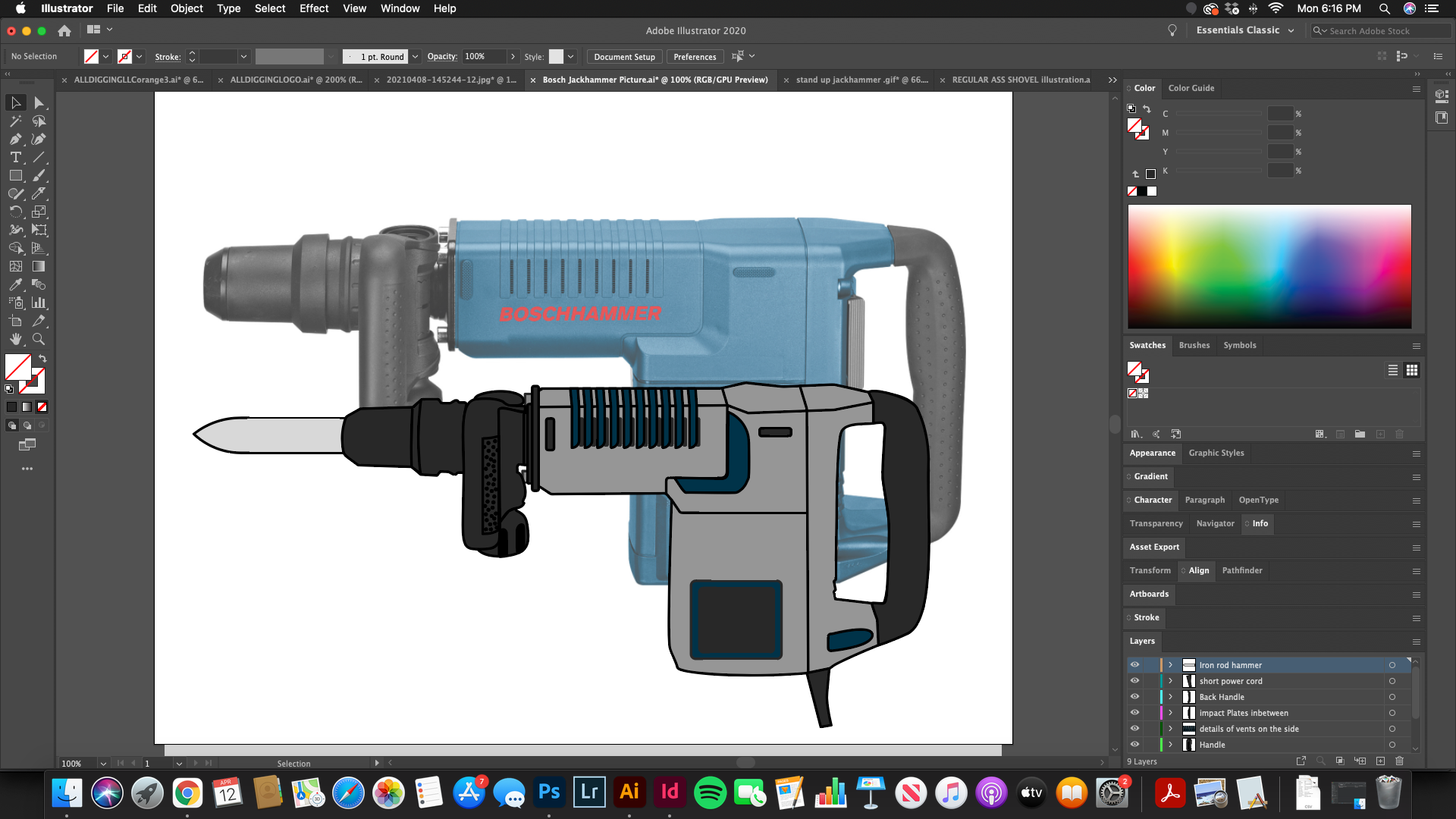Open the Object menu
This screenshot has width=1456, height=819.
187,8
